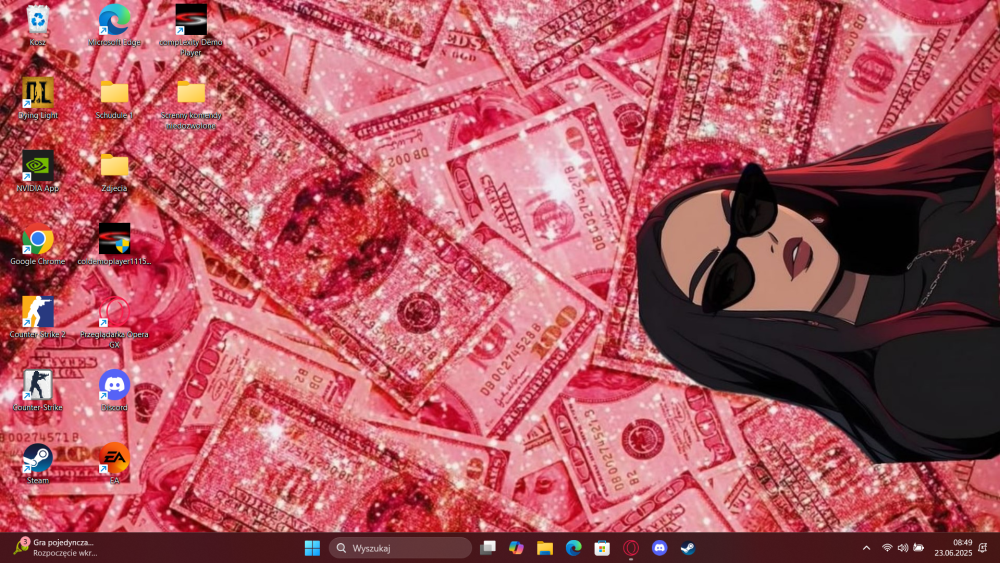1000x563 pixels.
Task: Click the Dying Light shortcut
Action: click(x=38, y=98)
